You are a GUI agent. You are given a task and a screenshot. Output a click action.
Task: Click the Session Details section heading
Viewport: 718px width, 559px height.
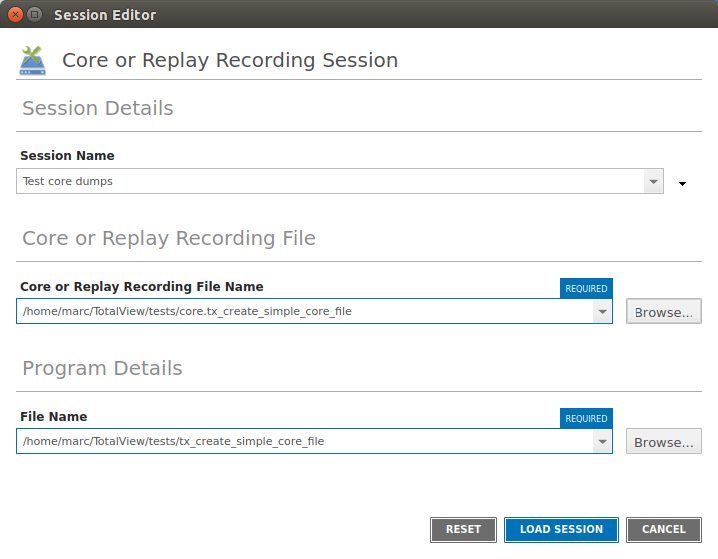pos(98,108)
